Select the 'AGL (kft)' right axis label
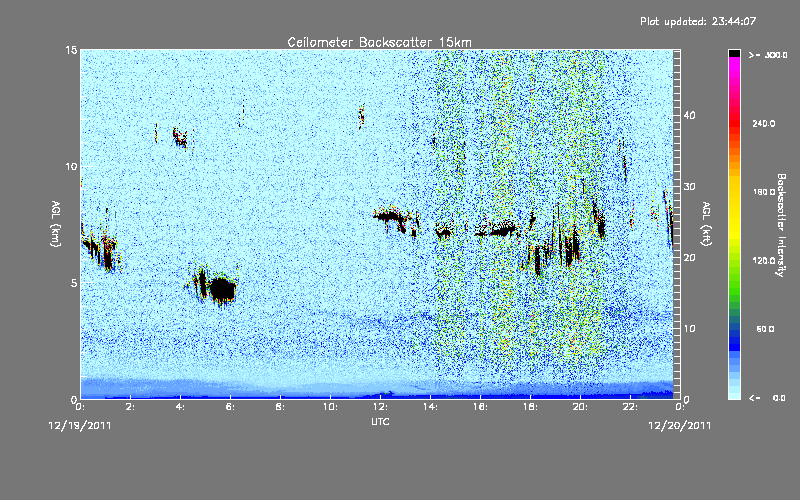Viewport: 800px width, 500px height. pyautogui.click(x=707, y=224)
